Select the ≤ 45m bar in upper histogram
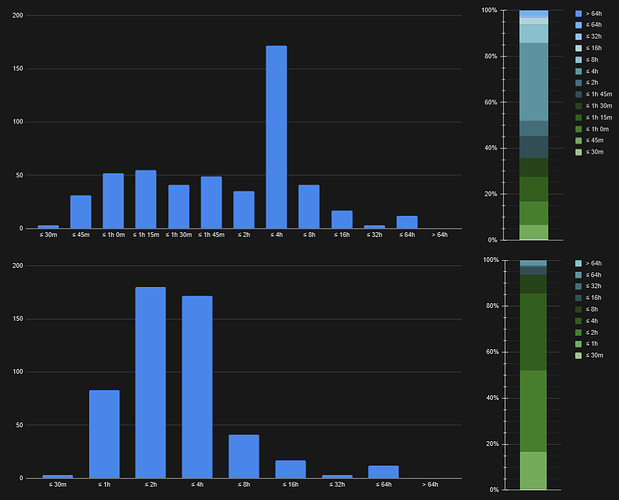 pos(81,212)
